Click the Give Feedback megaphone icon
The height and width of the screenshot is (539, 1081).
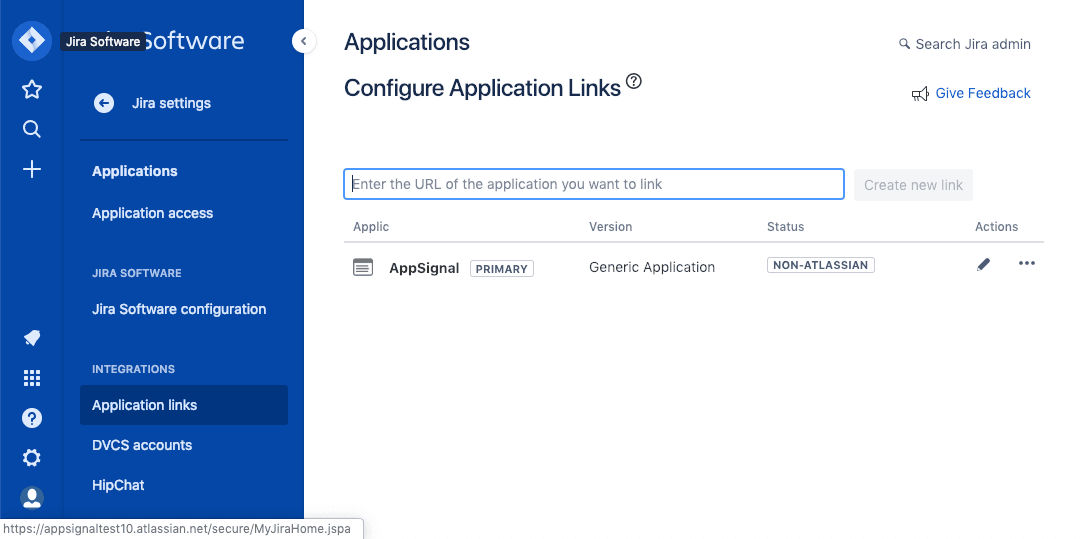coord(920,94)
